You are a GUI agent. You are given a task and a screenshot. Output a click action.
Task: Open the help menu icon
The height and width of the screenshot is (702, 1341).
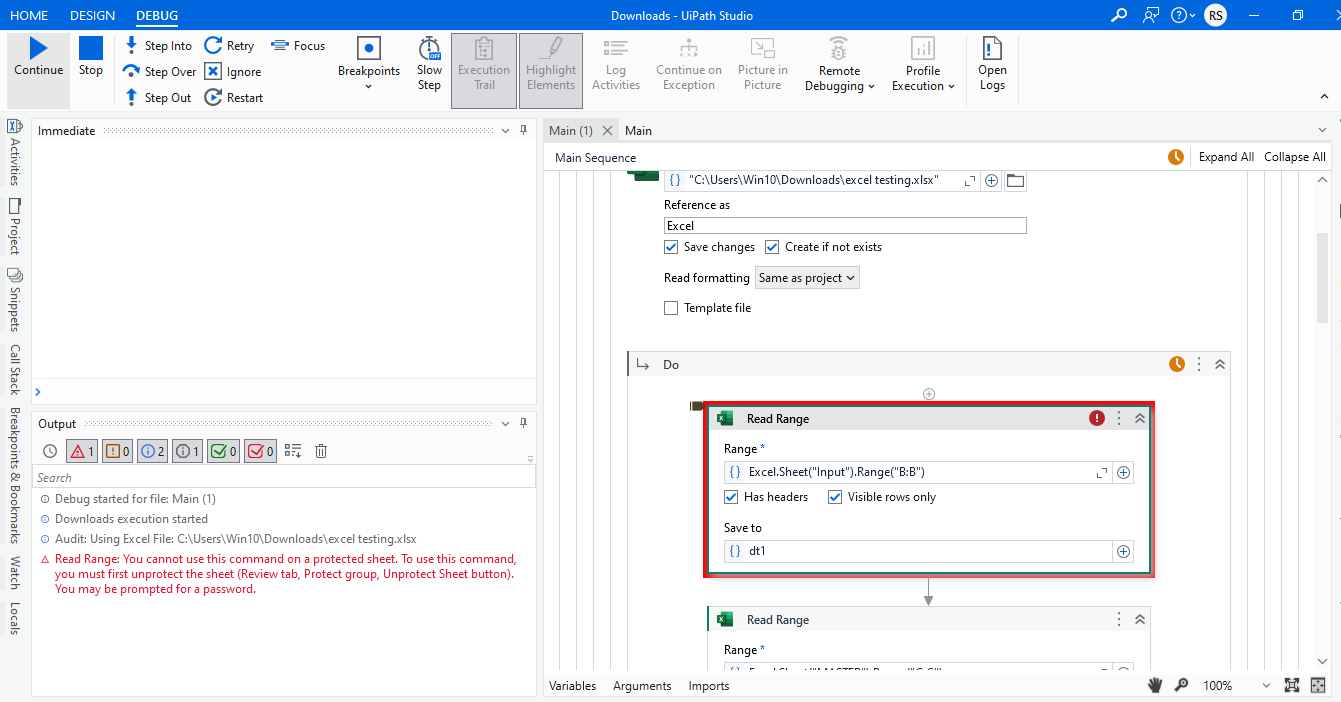[x=1183, y=15]
